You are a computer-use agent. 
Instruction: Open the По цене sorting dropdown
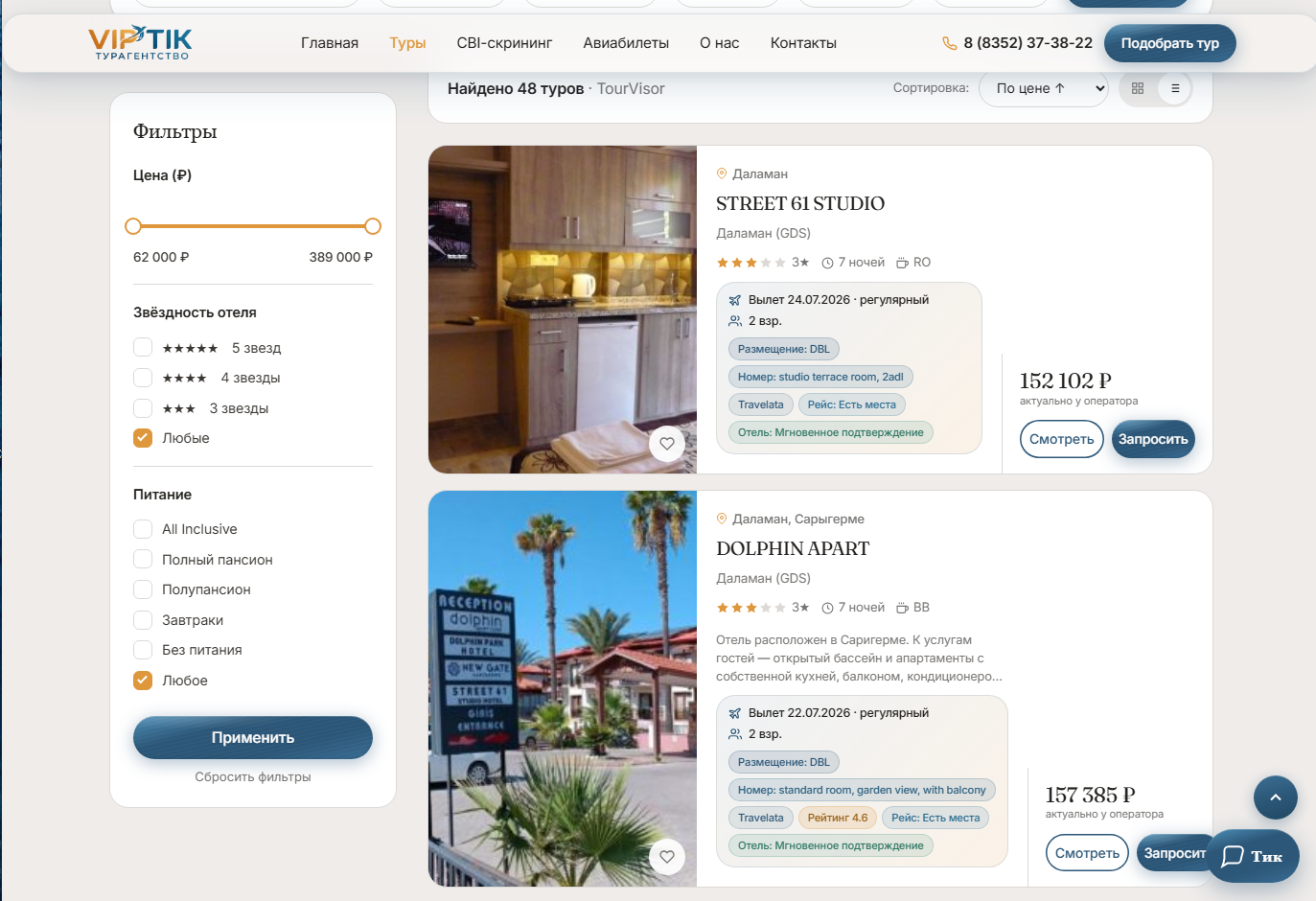tap(1044, 88)
